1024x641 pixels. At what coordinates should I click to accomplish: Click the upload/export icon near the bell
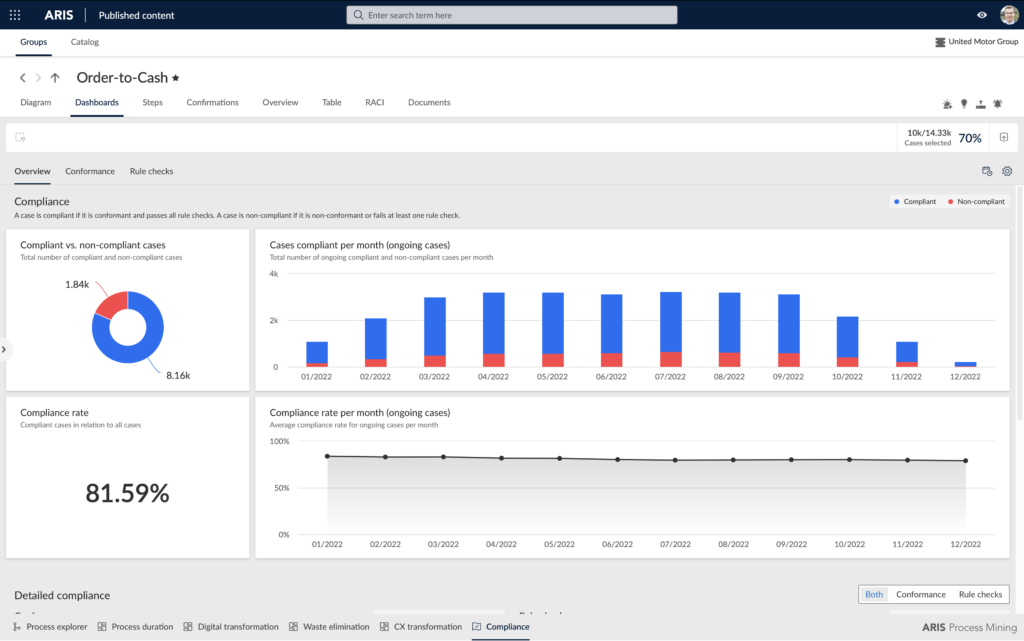(981, 103)
